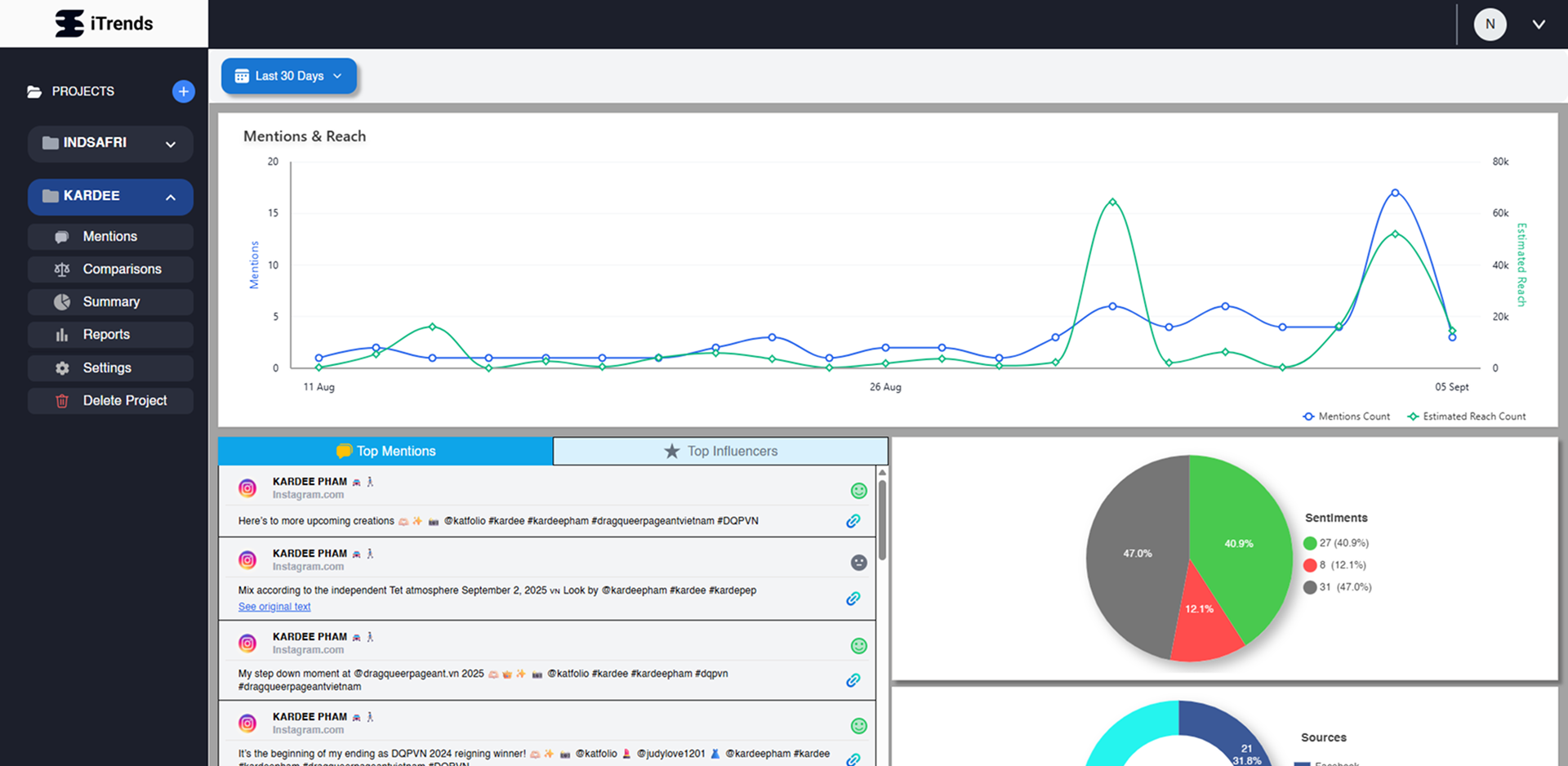The height and width of the screenshot is (766, 1568).
Task: Open the Last 30 Days date dropdown
Action: pyautogui.click(x=289, y=76)
